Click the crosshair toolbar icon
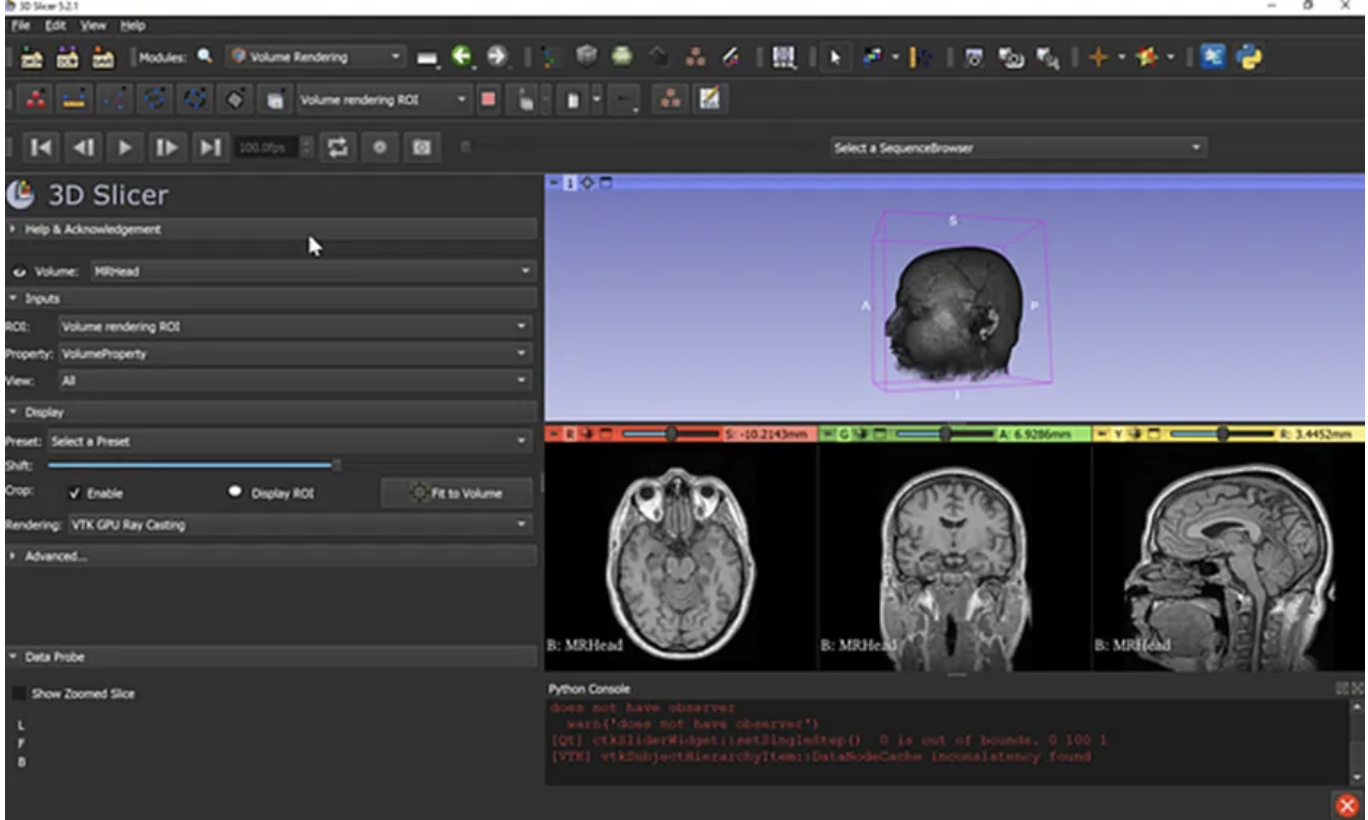 tap(1098, 58)
